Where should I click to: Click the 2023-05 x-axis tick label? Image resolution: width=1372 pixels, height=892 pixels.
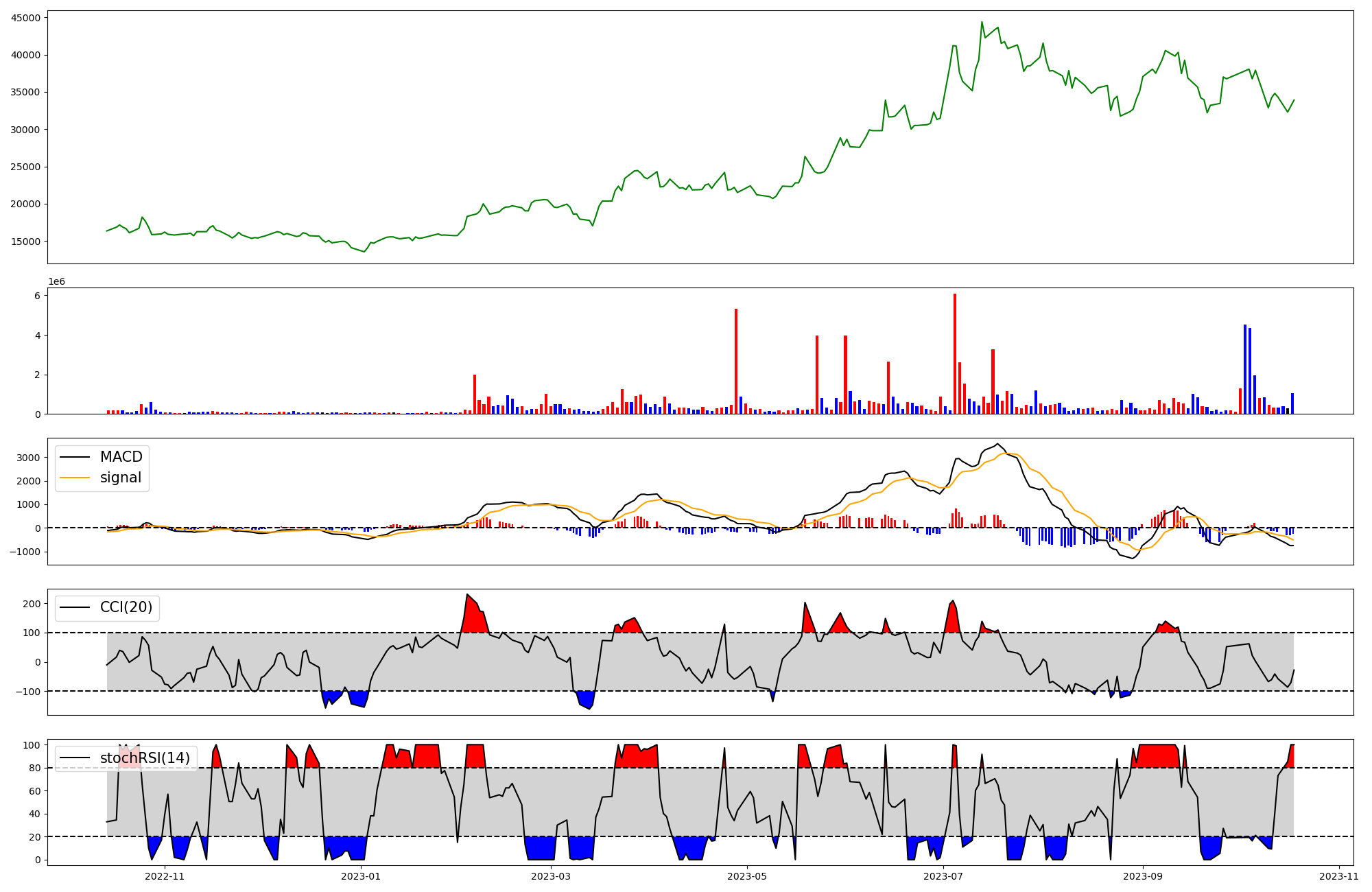(x=746, y=876)
